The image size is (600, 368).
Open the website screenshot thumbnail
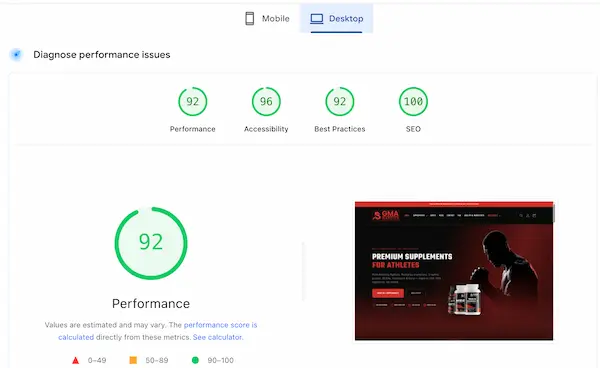[x=454, y=271]
